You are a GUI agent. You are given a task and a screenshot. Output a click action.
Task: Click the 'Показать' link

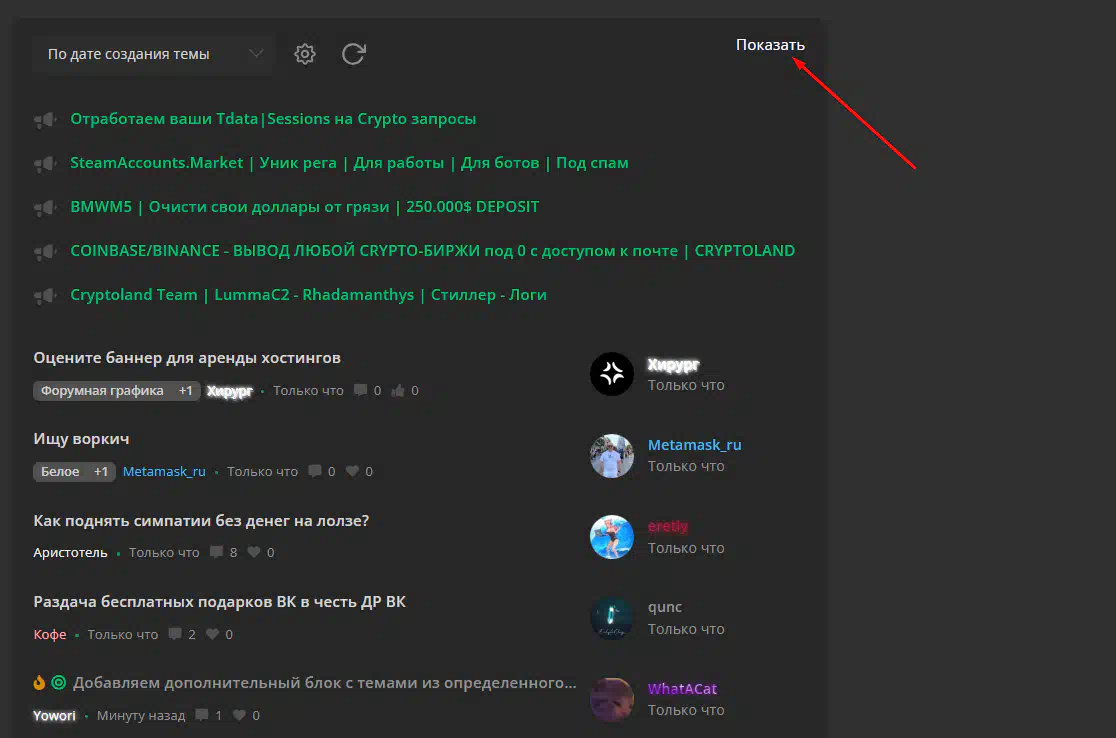click(769, 45)
